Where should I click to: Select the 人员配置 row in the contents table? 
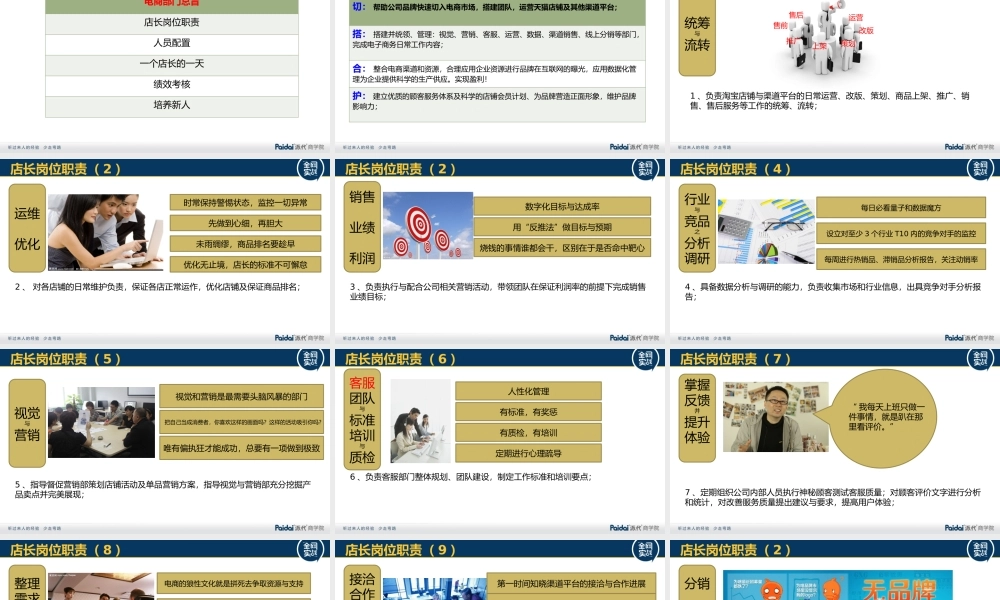click(172, 43)
